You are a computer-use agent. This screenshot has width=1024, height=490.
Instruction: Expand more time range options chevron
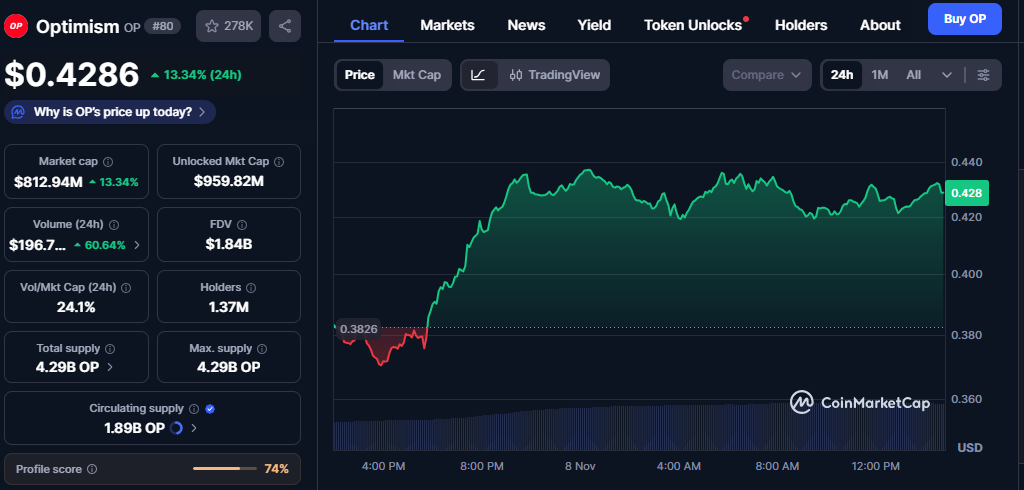click(946, 75)
